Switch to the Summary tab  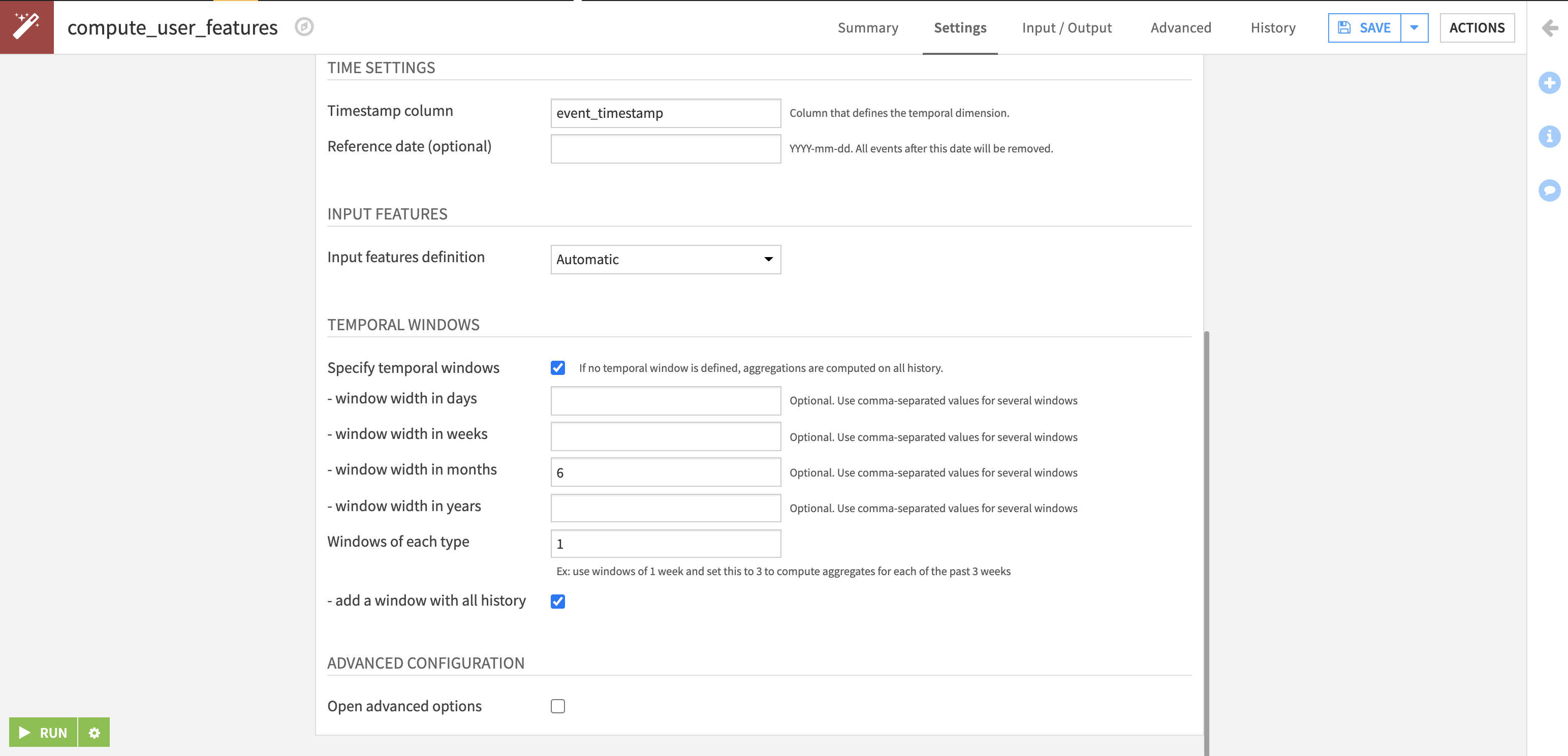coord(867,28)
